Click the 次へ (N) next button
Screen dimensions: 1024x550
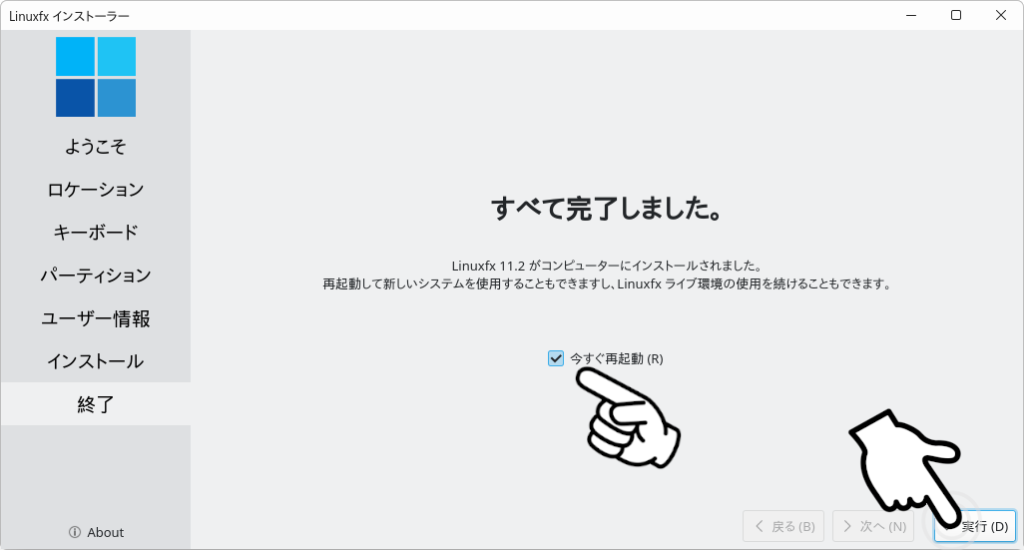(873, 526)
